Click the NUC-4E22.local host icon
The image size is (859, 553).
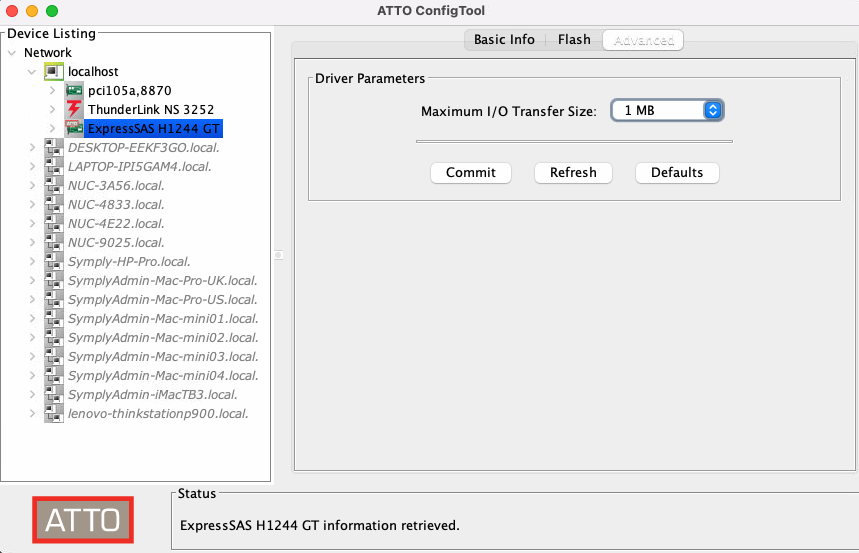54,224
